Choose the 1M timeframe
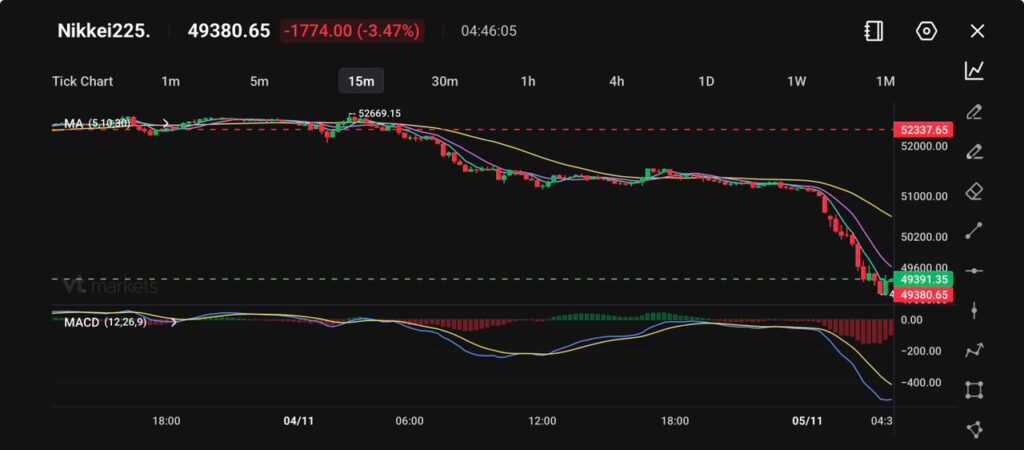 884,81
